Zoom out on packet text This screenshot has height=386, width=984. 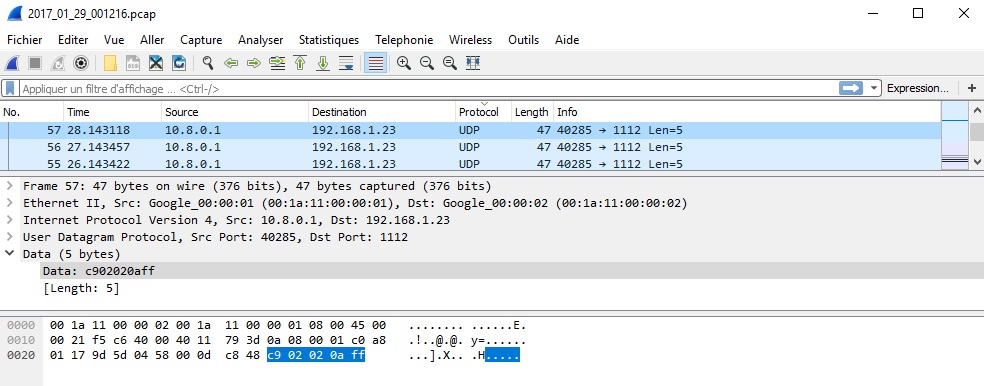427,63
